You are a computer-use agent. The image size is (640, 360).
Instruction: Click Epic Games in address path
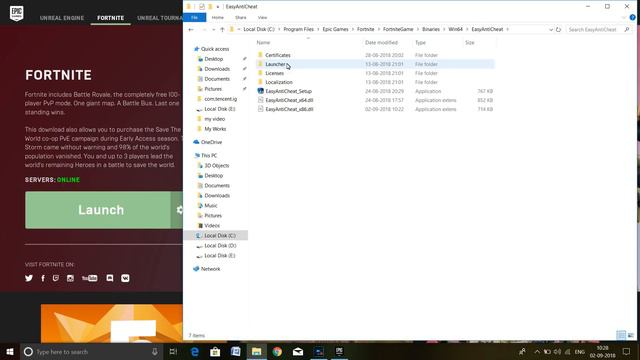[x=335, y=29]
